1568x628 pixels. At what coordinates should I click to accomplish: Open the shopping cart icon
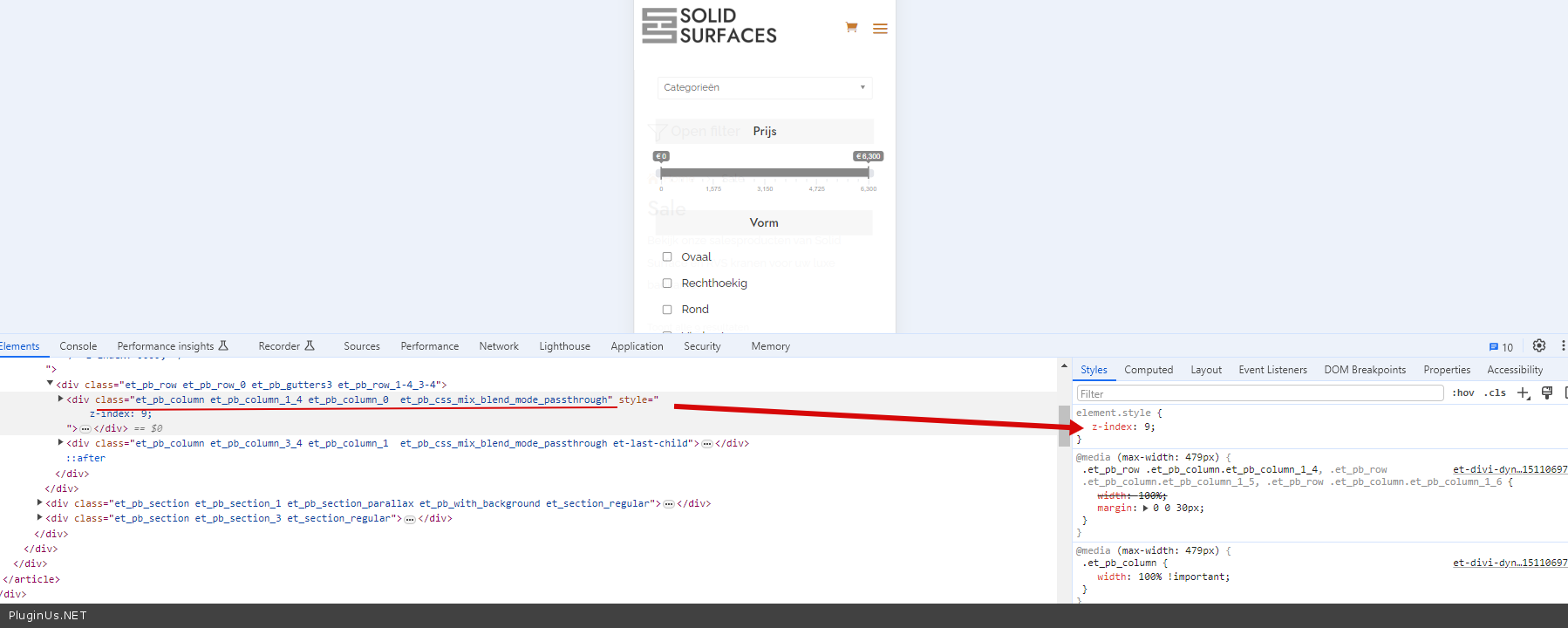pyautogui.click(x=851, y=28)
